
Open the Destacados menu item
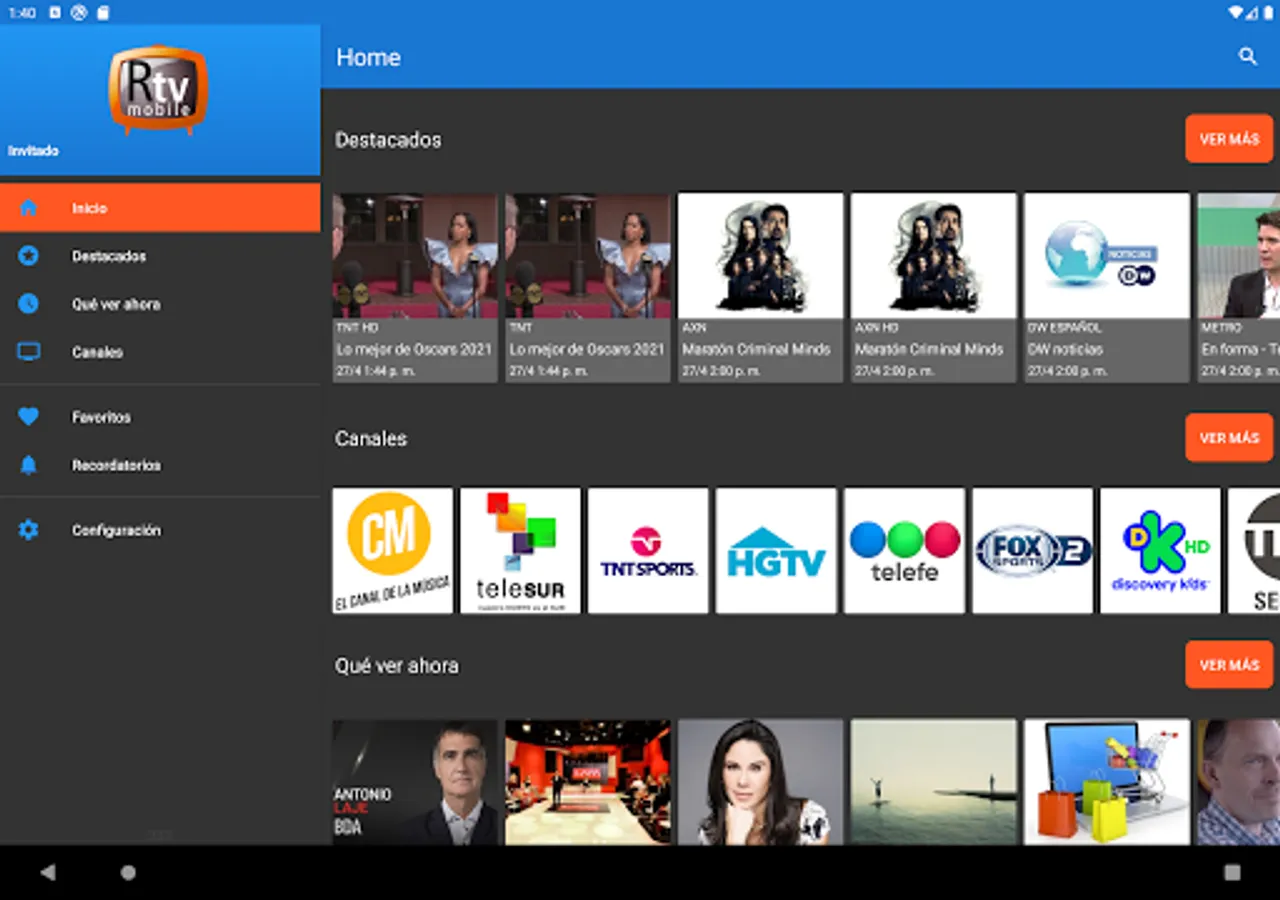click(x=160, y=256)
